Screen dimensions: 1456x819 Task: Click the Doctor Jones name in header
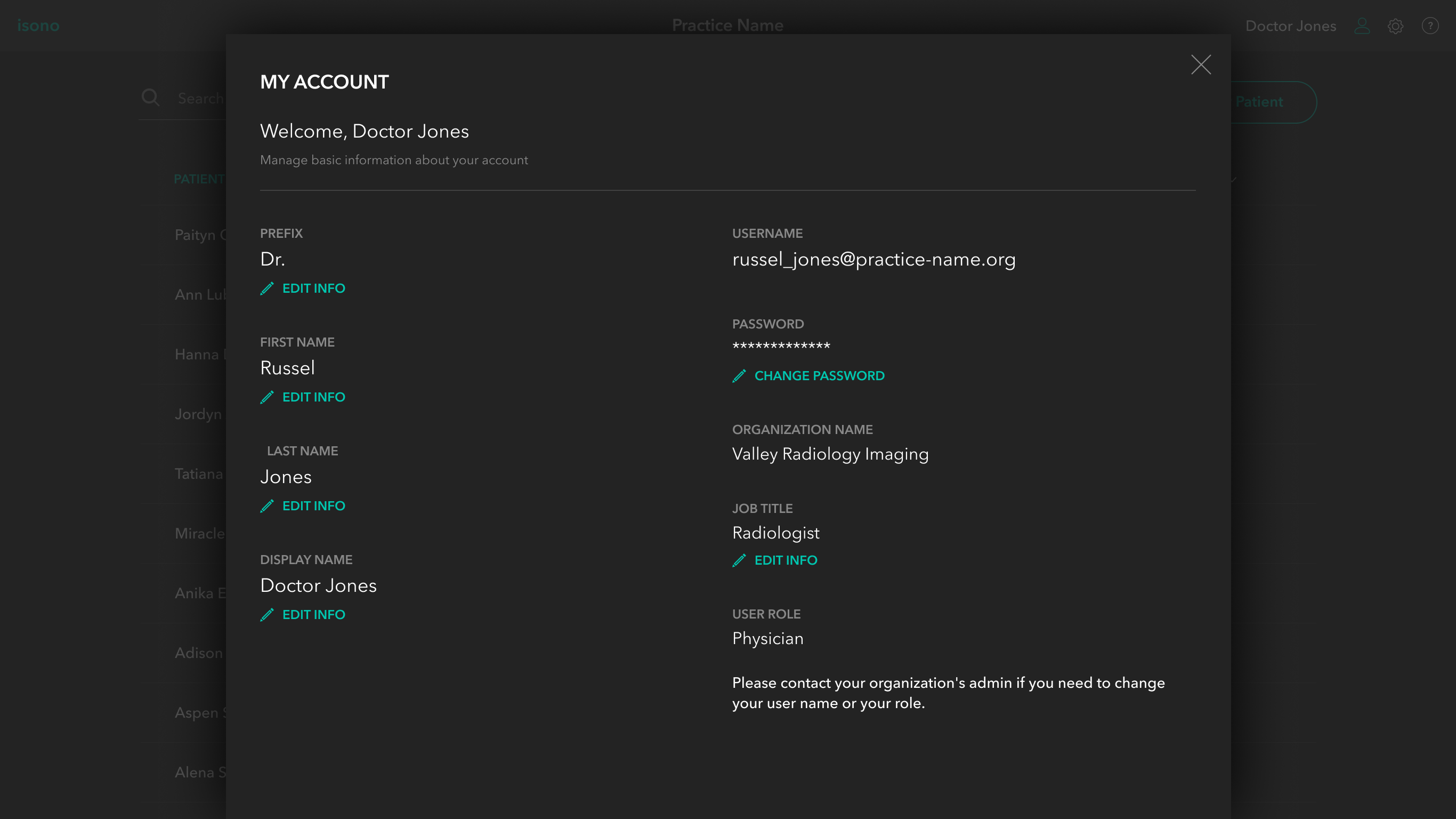coord(1290,26)
